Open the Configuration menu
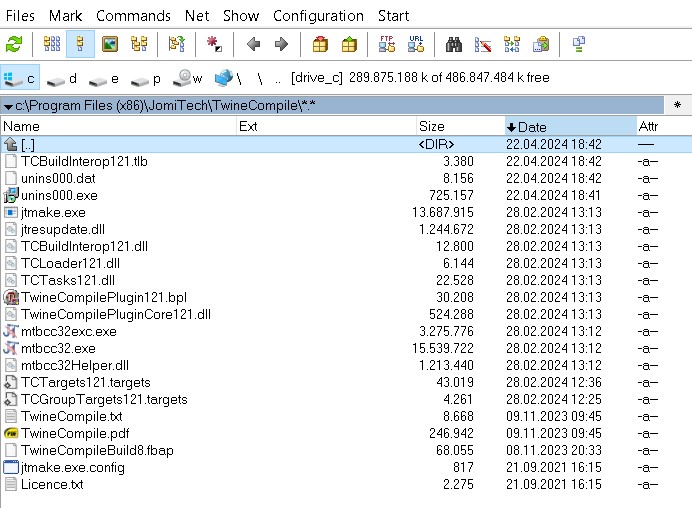692x508 pixels. pos(318,15)
